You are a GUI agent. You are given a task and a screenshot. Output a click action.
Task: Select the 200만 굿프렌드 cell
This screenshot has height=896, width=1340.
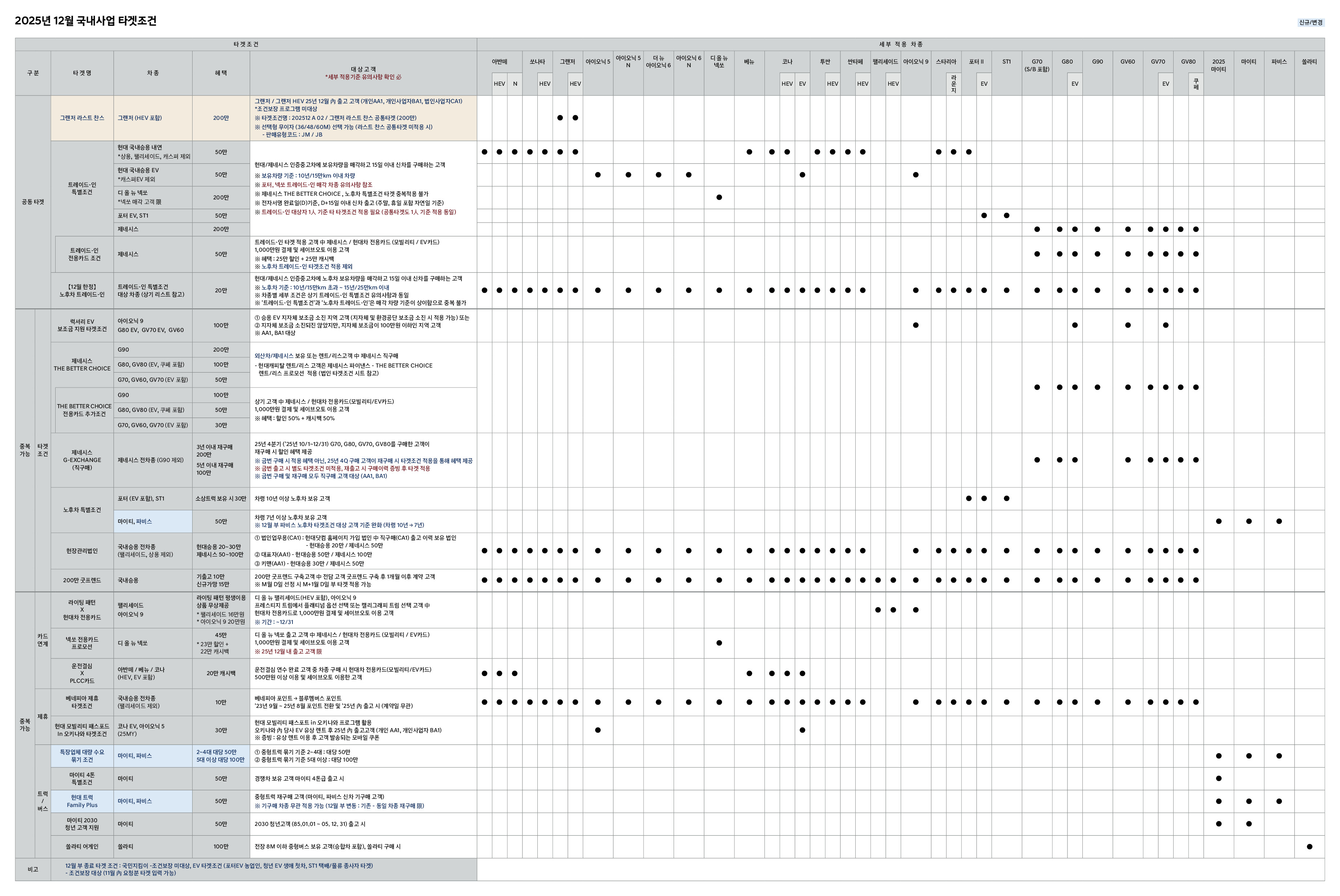(82, 580)
